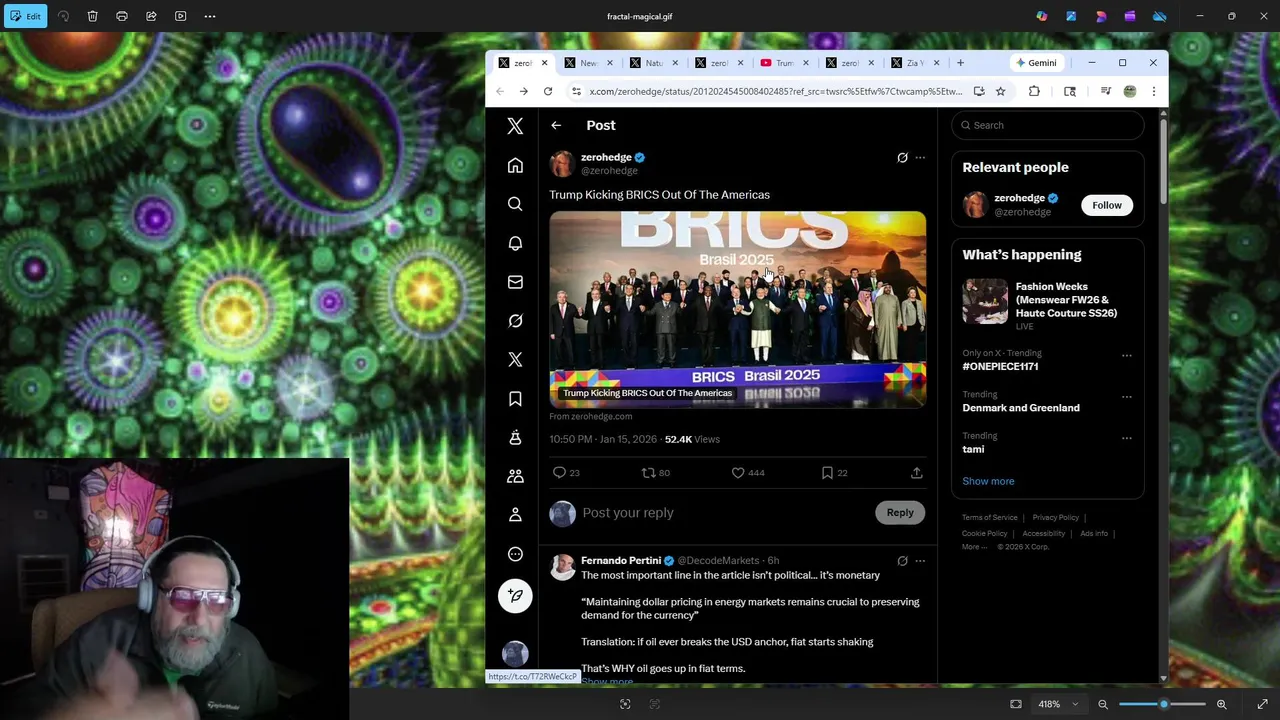The image size is (1280, 720).
Task: Click the Photos zoom slider handle
Action: pyautogui.click(x=1163, y=704)
